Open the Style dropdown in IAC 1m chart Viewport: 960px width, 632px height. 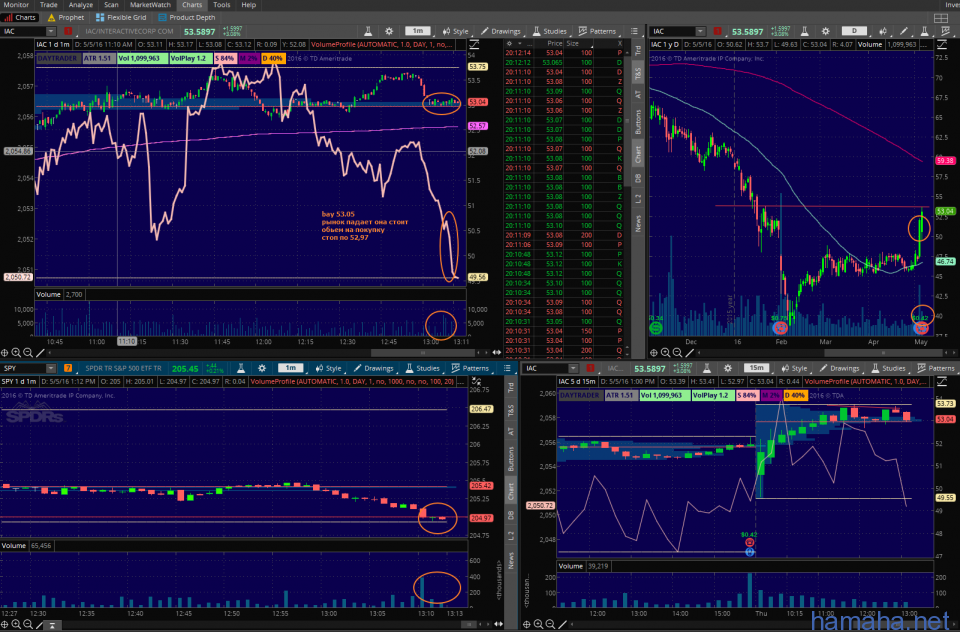click(x=456, y=31)
